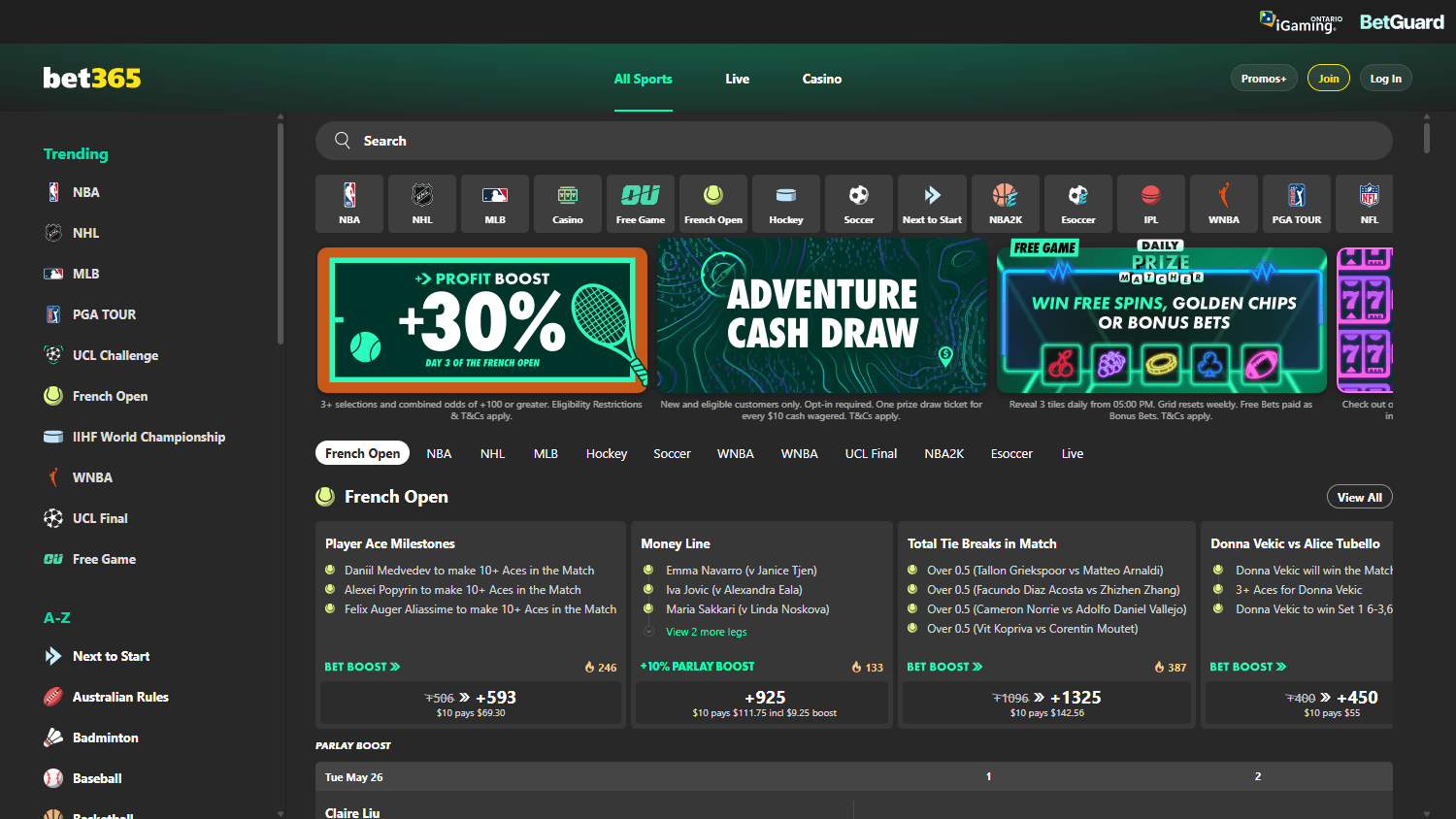Click the Join button
This screenshot has width=1456, height=819.
click(1328, 79)
